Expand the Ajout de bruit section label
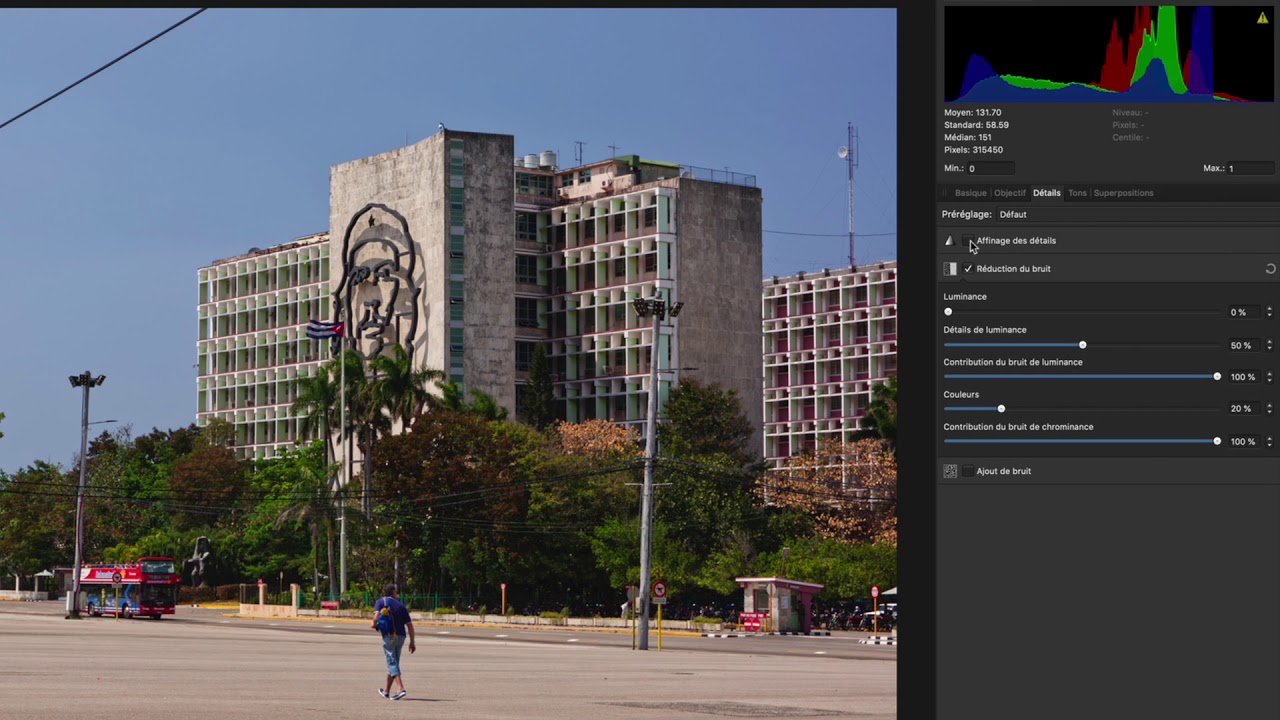1280x720 pixels. (1003, 471)
